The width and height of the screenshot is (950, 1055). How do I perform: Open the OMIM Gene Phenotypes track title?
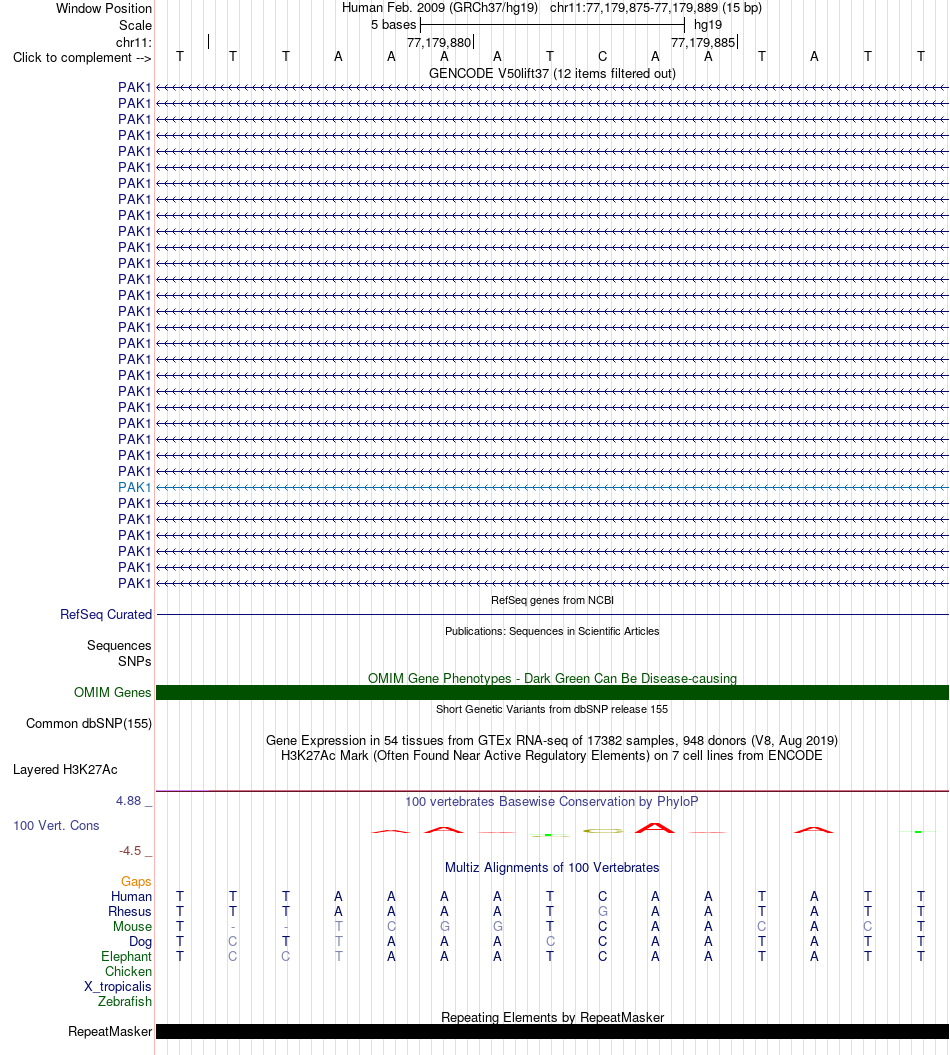coord(552,678)
